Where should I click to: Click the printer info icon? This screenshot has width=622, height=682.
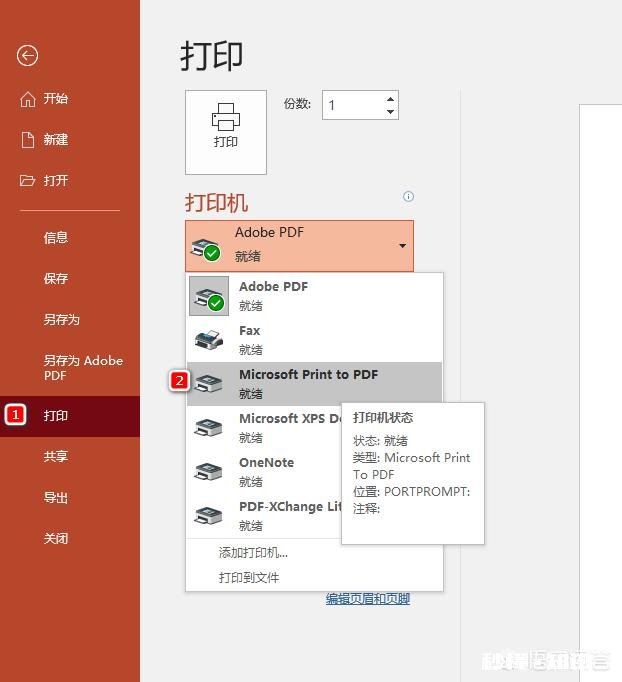coord(408,196)
